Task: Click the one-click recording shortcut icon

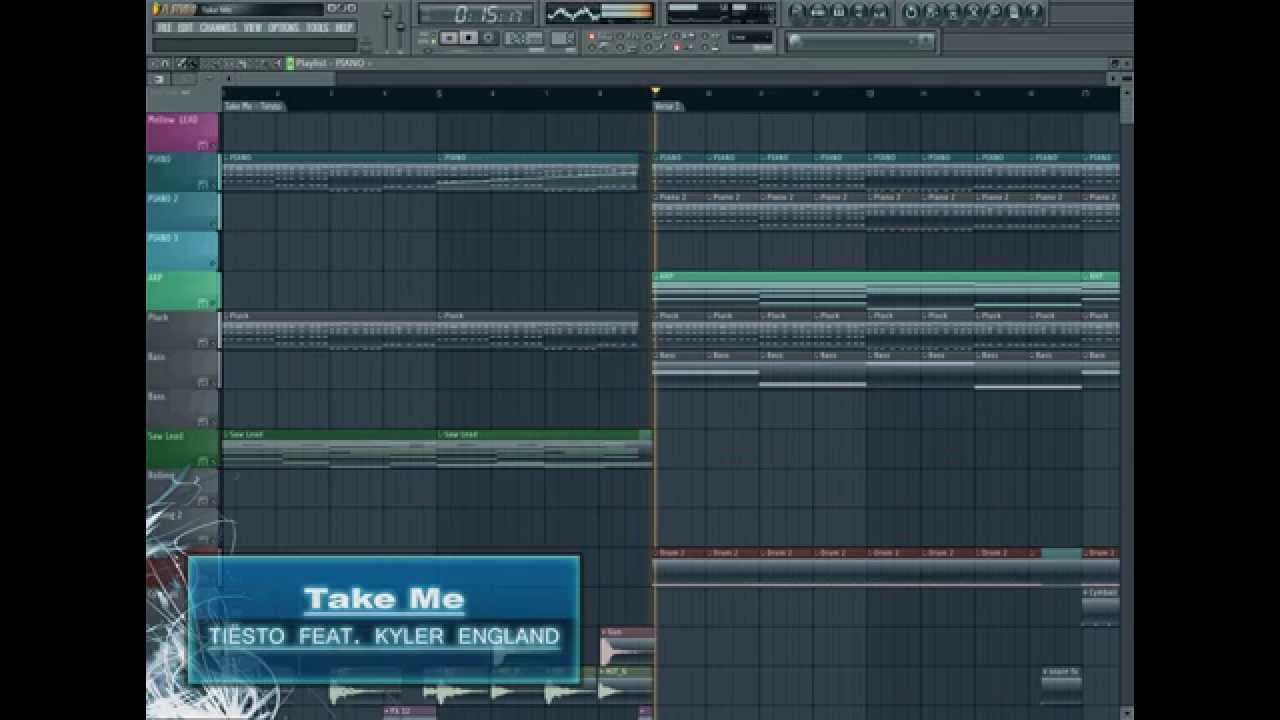Action: pos(993,12)
